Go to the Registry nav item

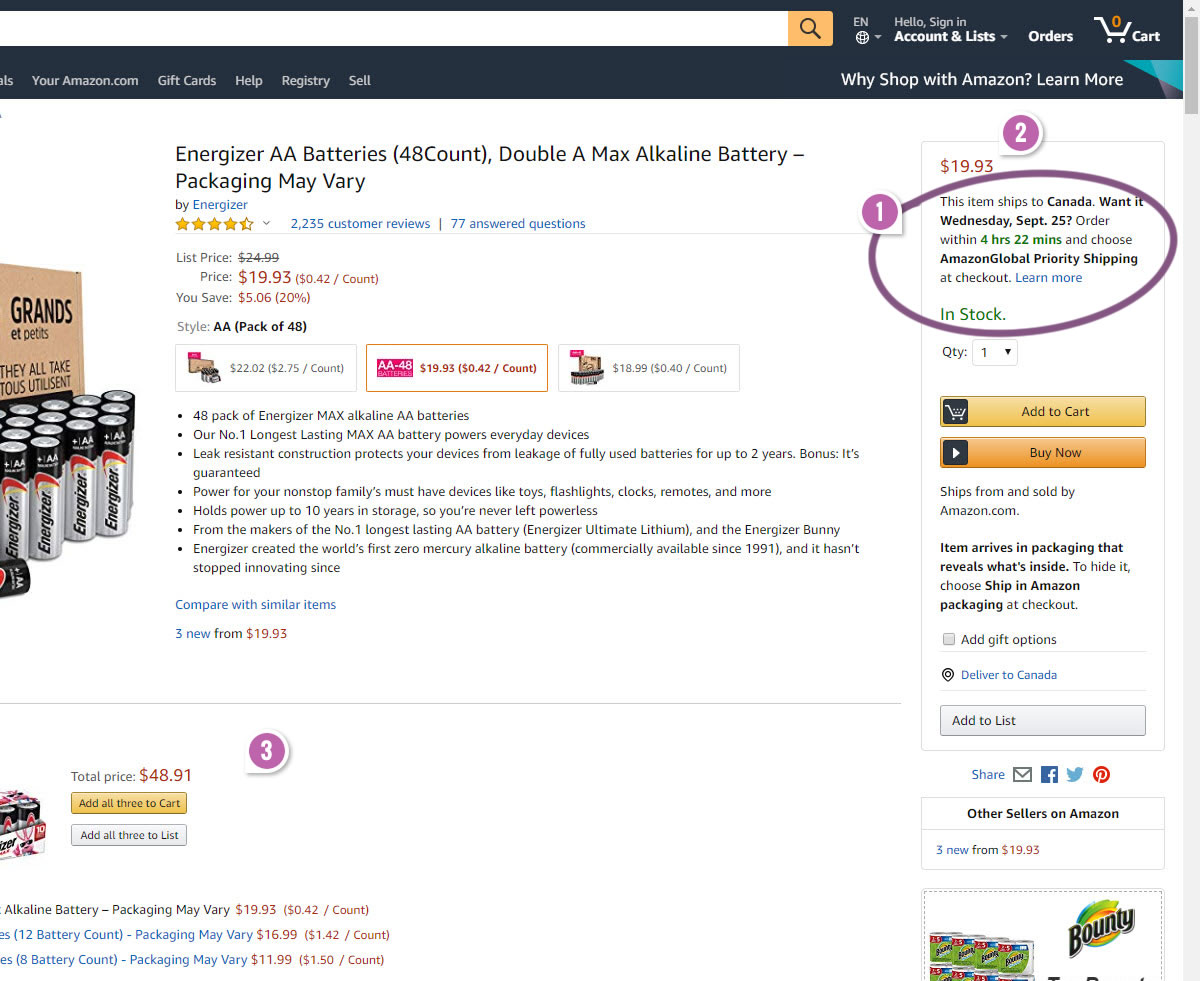coord(305,81)
